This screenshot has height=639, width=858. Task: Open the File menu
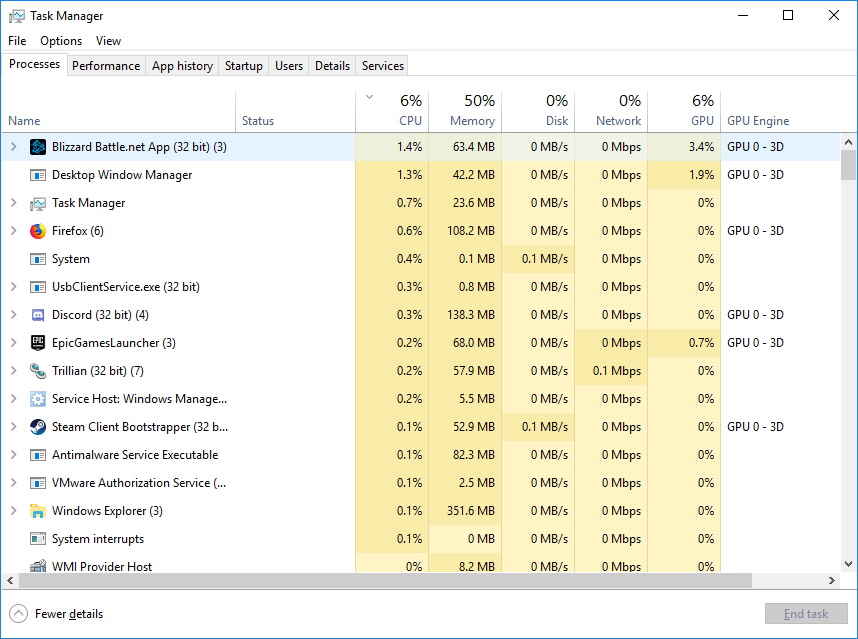[x=17, y=41]
